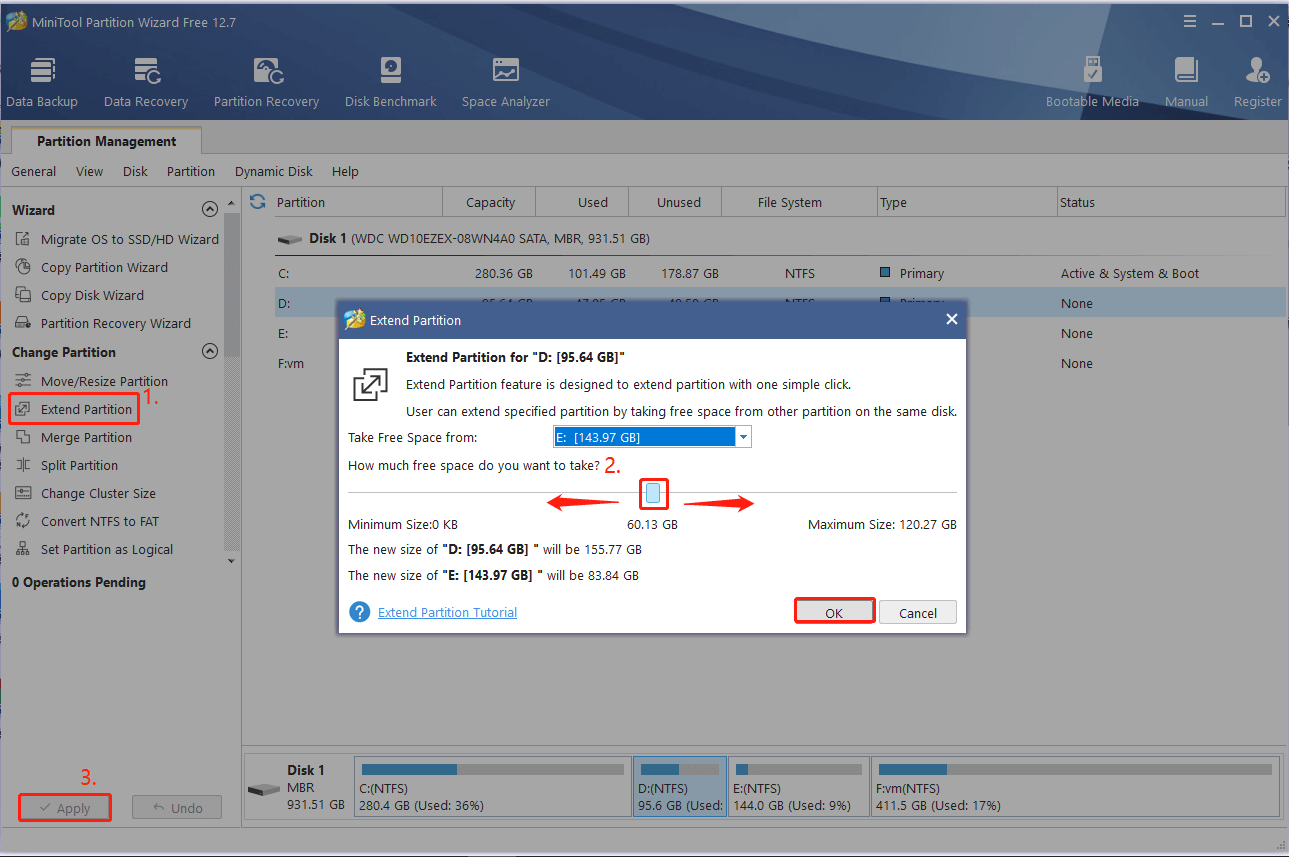Click the free space slider handle
The width and height of the screenshot is (1289, 857).
coord(652,493)
